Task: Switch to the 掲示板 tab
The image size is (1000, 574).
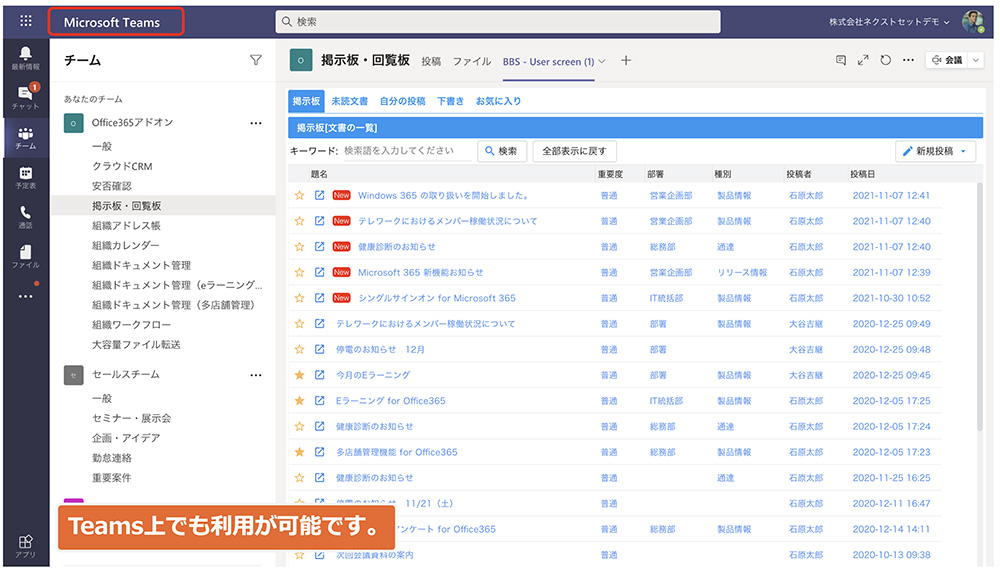Action: coord(306,101)
